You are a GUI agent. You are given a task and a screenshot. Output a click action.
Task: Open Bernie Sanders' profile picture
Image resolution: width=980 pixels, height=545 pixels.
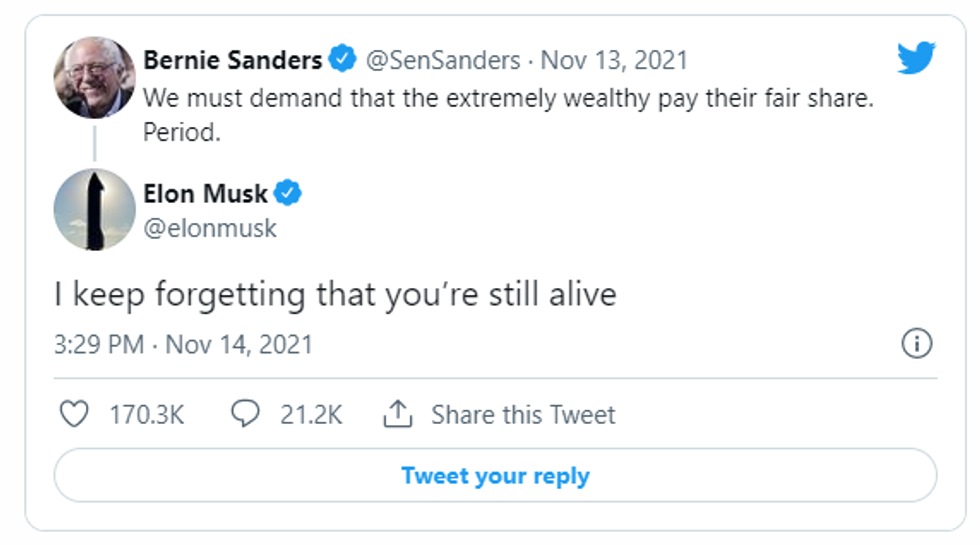[94, 78]
